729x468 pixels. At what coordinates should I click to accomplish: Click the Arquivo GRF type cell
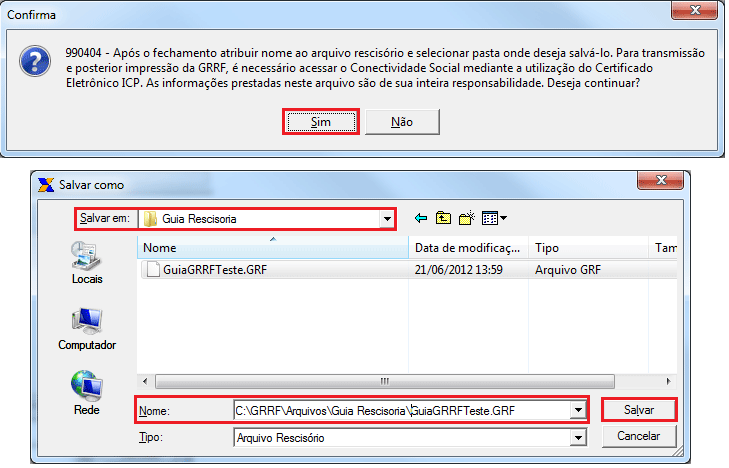[x=568, y=270]
